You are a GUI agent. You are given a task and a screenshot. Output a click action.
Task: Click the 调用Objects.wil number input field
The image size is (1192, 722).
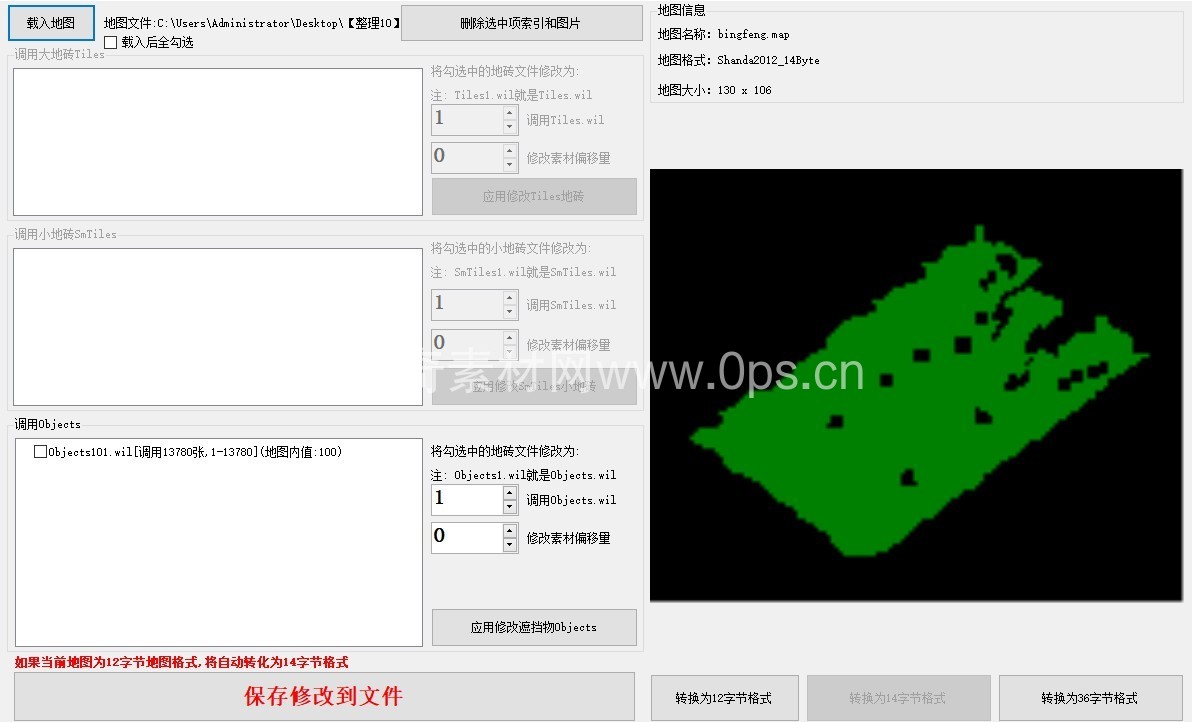tap(466, 500)
